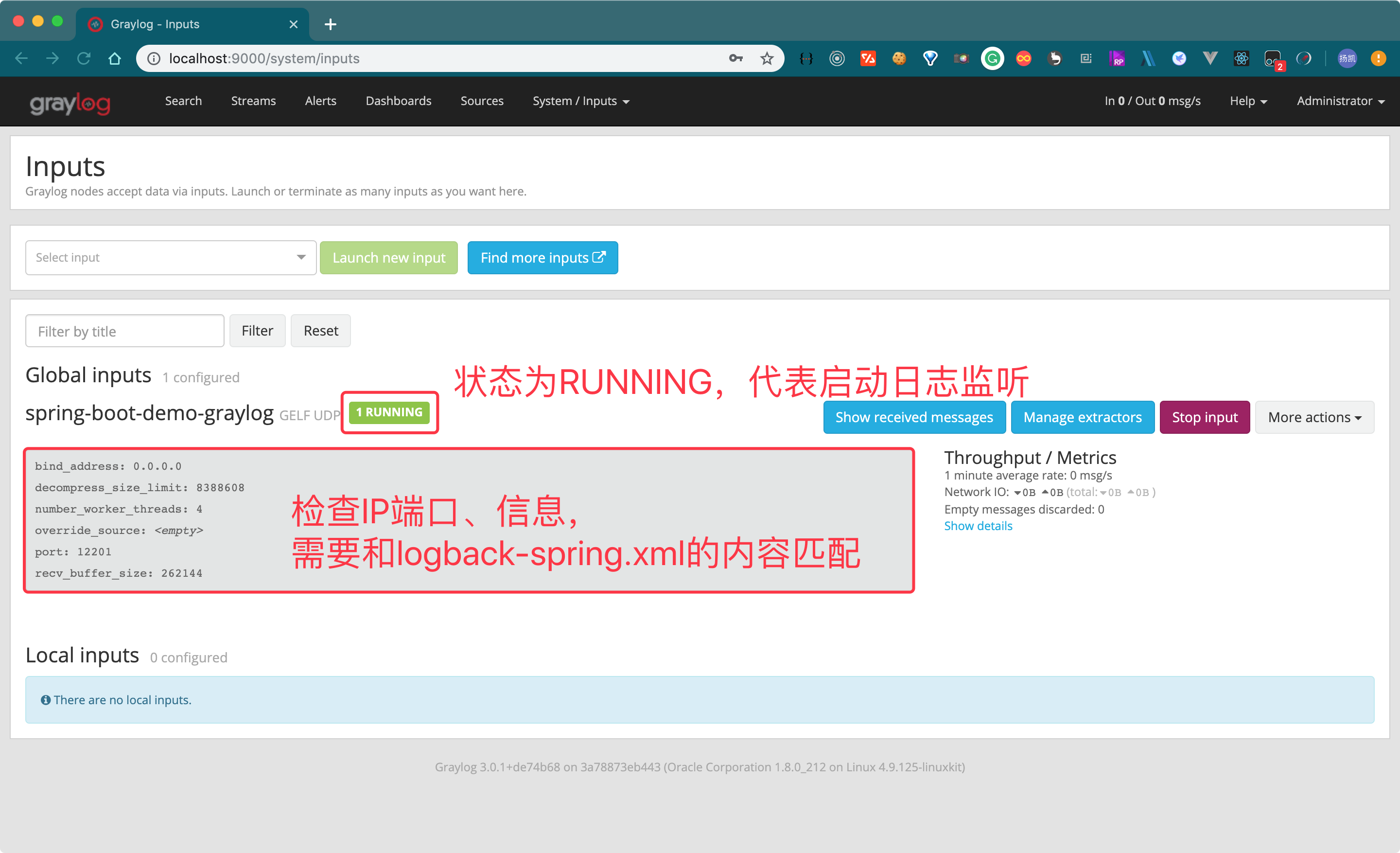This screenshot has width=1400, height=853.
Task: Open Dashboards
Action: (398, 101)
